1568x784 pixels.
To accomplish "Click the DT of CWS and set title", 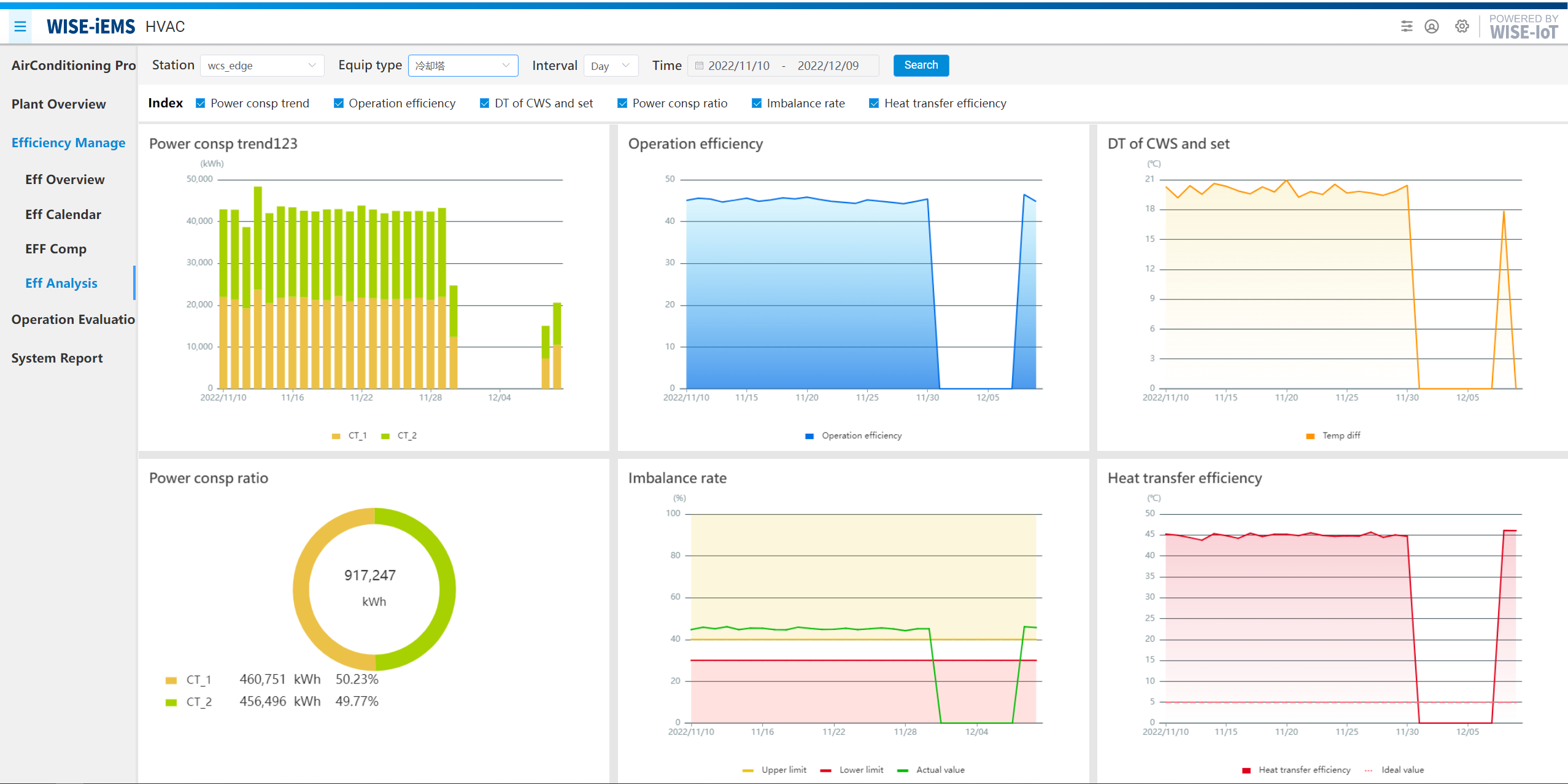I will pos(1168,144).
